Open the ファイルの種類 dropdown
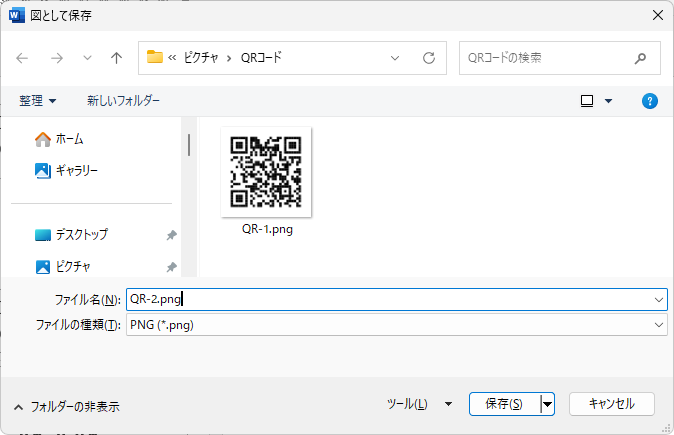This screenshot has height=435, width=674. point(658,325)
